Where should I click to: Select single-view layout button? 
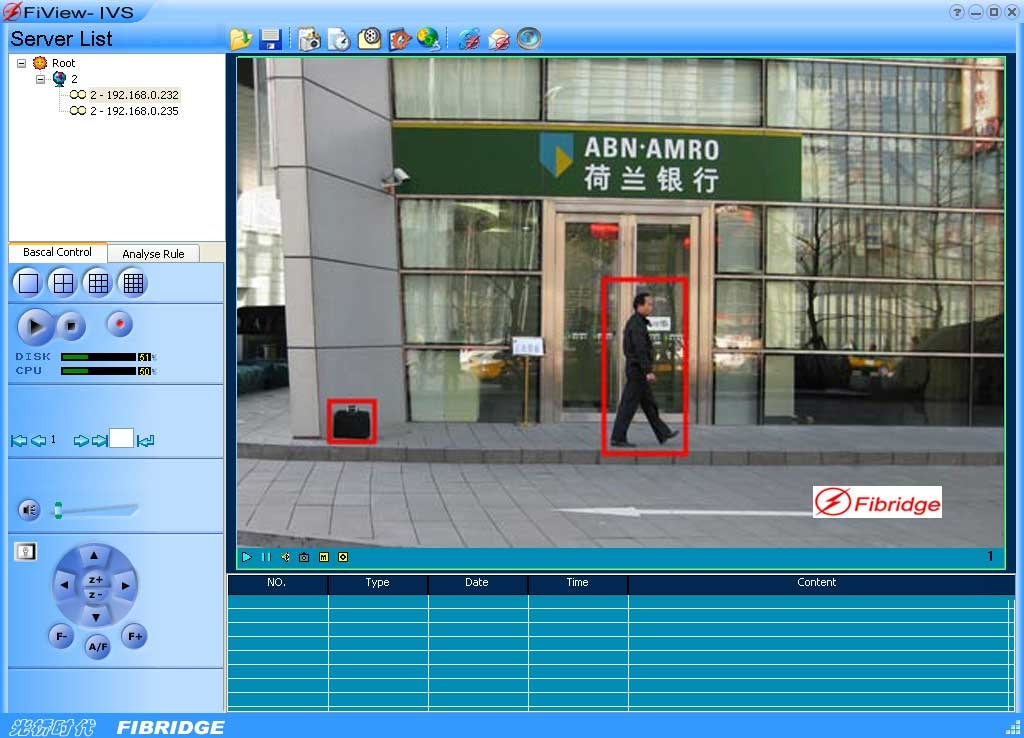click(28, 283)
